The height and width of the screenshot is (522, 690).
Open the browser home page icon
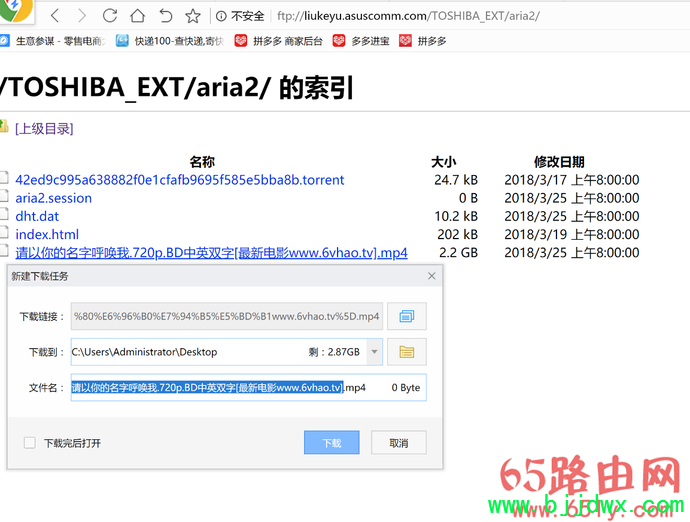pos(137,16)
